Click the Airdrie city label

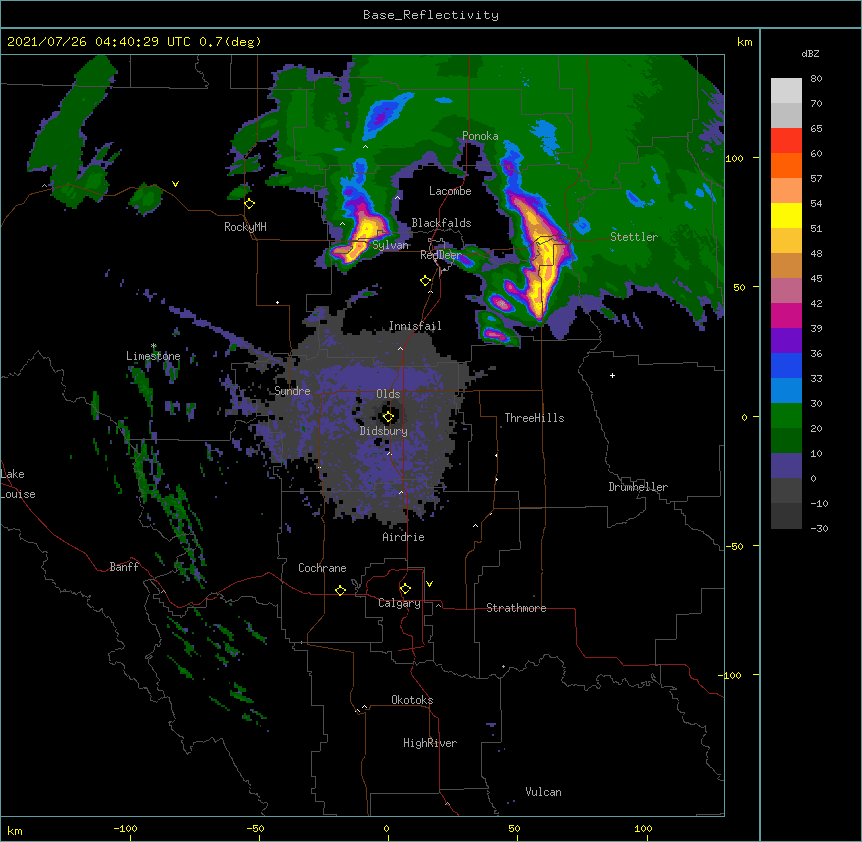[x=403, y=537]
